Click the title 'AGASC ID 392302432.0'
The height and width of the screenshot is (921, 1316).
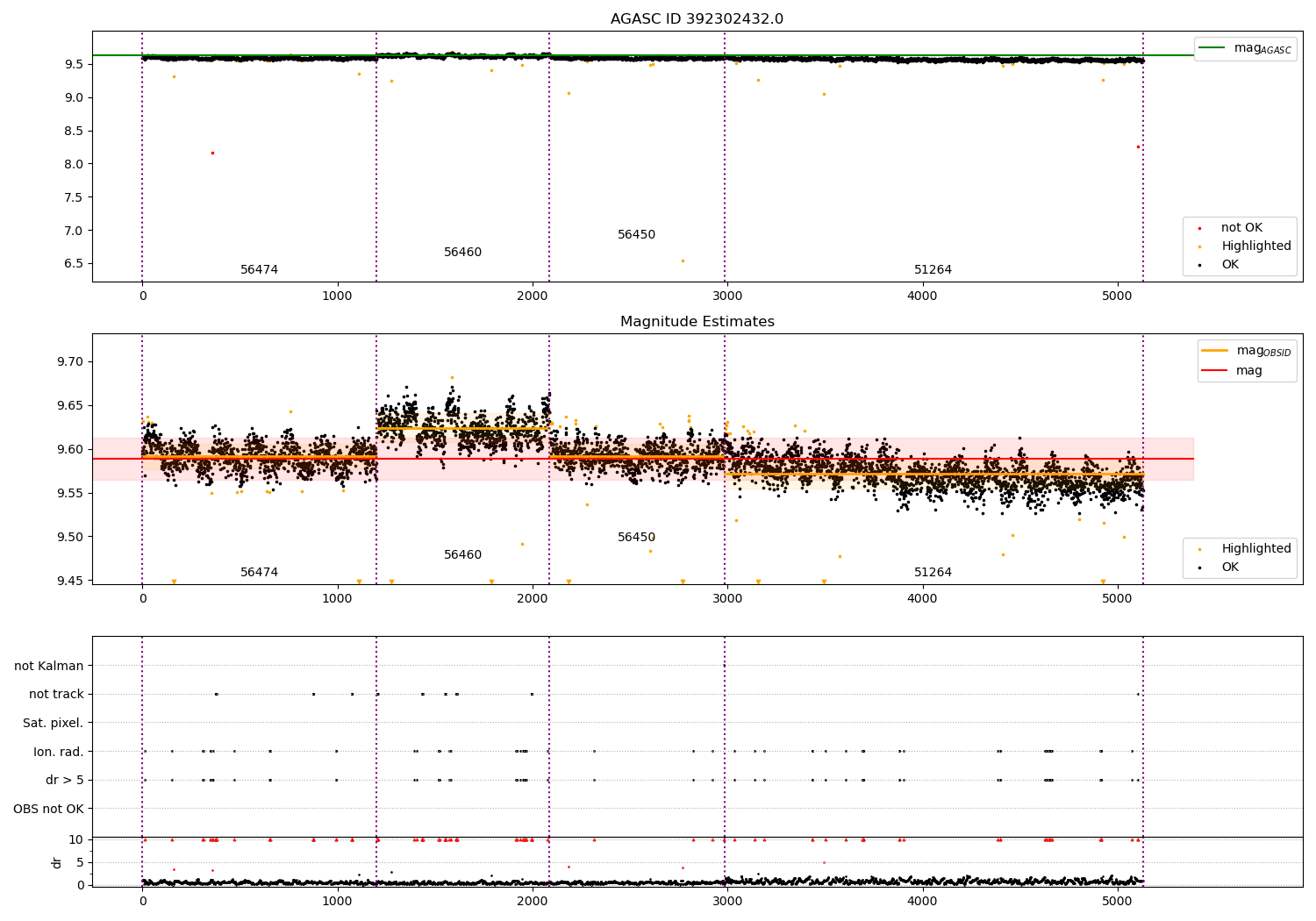point(697,19)
